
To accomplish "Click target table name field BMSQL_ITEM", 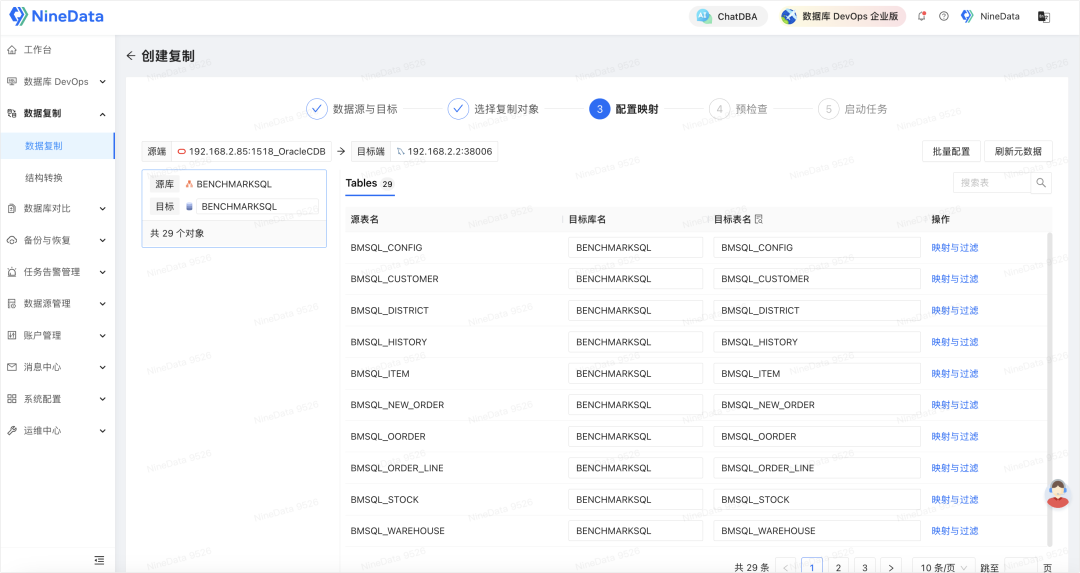I will coord(816,373).
